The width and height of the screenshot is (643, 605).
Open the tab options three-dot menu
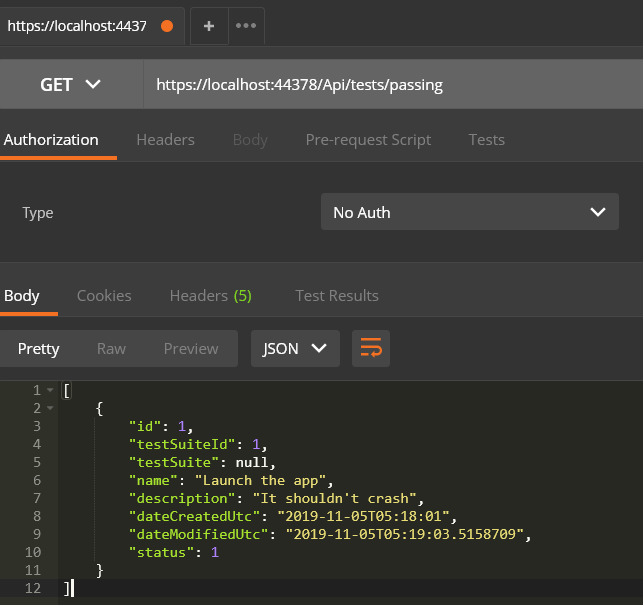click(246, 26)
